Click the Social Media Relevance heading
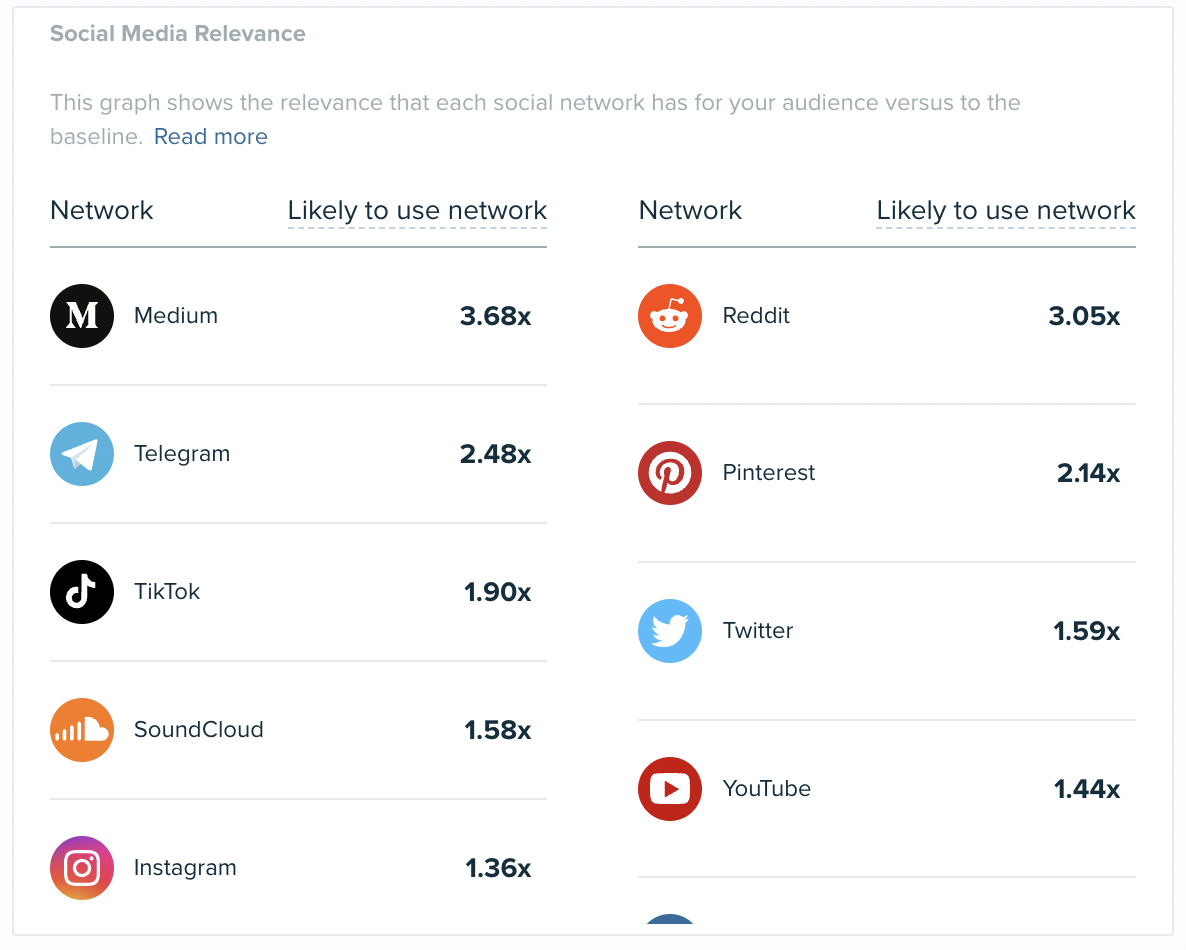 (178, 33)
